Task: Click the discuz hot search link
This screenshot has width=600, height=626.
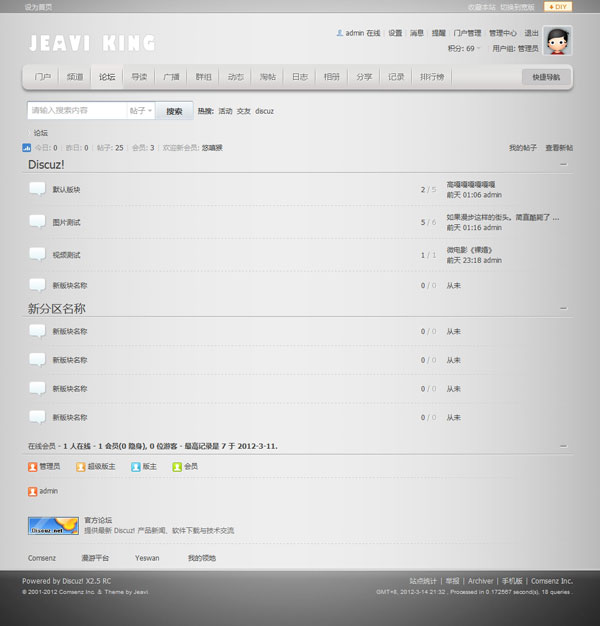Action: pos(264,111)
